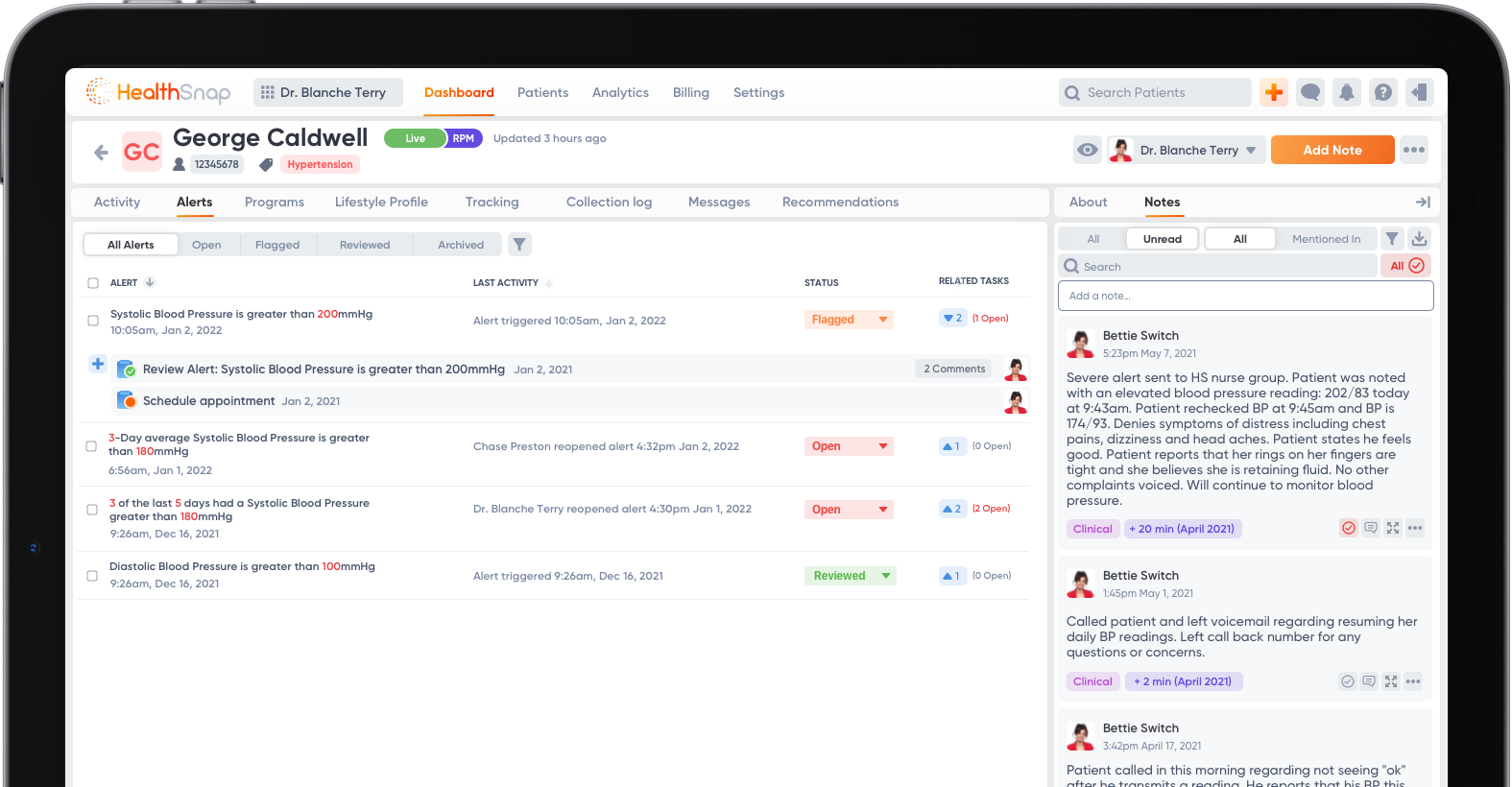Click the logout door icon in header
Viewport: 1512px width, 787px height.
(x=1420, y=92)
